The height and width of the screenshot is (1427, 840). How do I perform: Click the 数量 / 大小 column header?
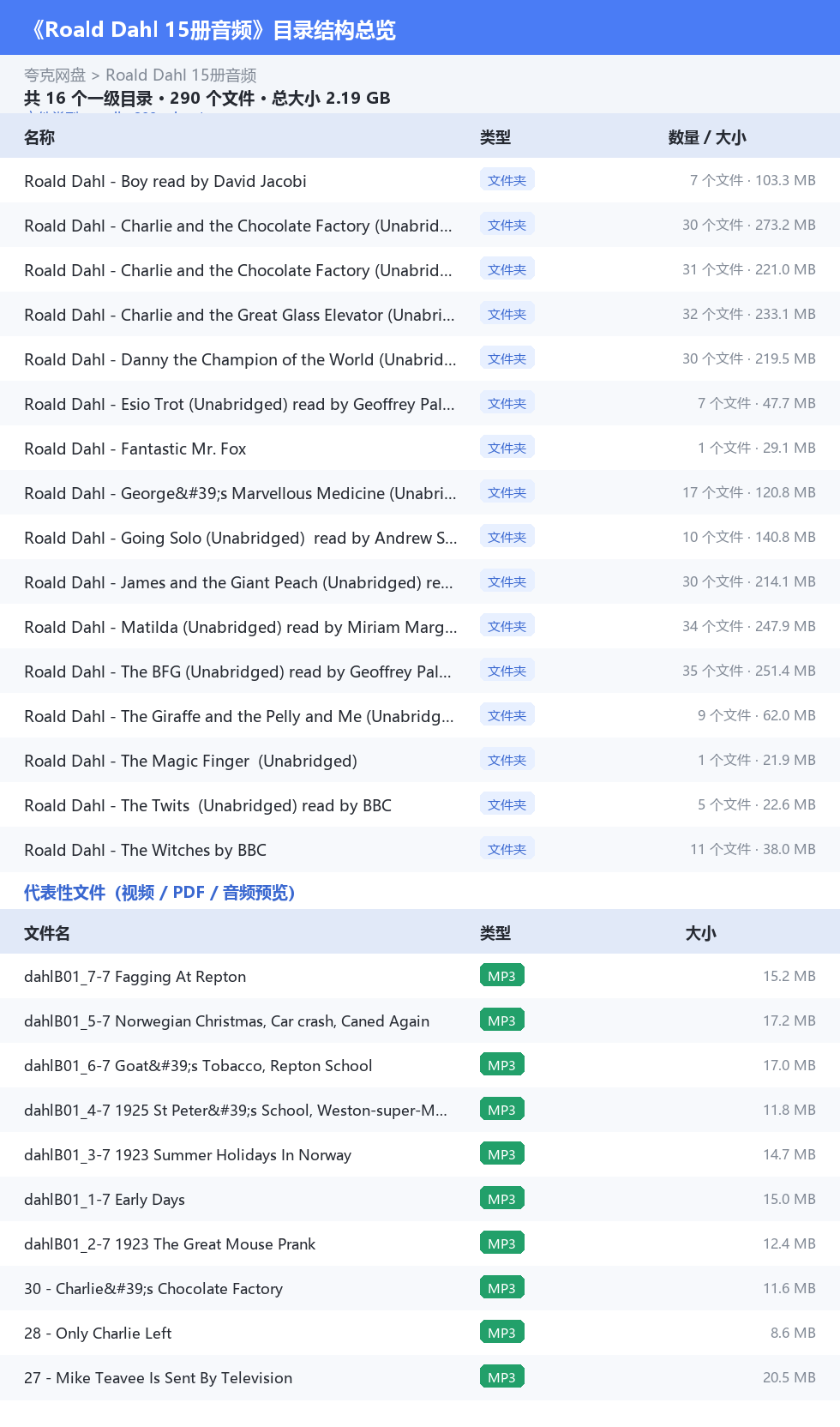(x=707, y=137)
